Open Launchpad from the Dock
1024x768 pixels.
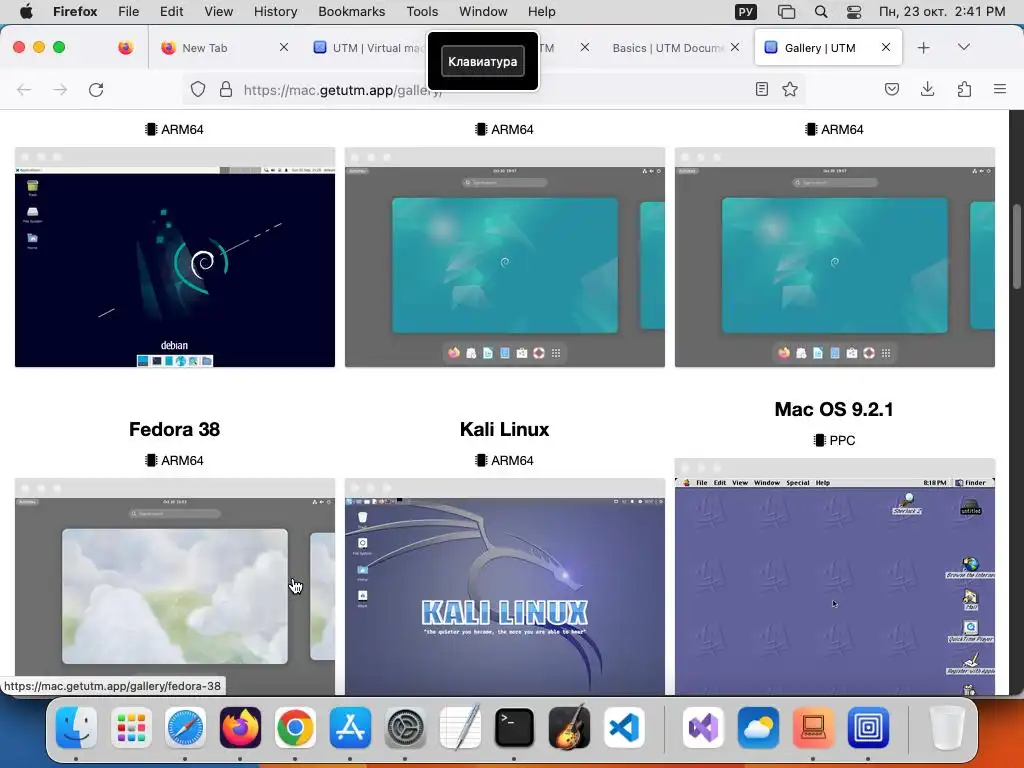click(x=131, y=727)
